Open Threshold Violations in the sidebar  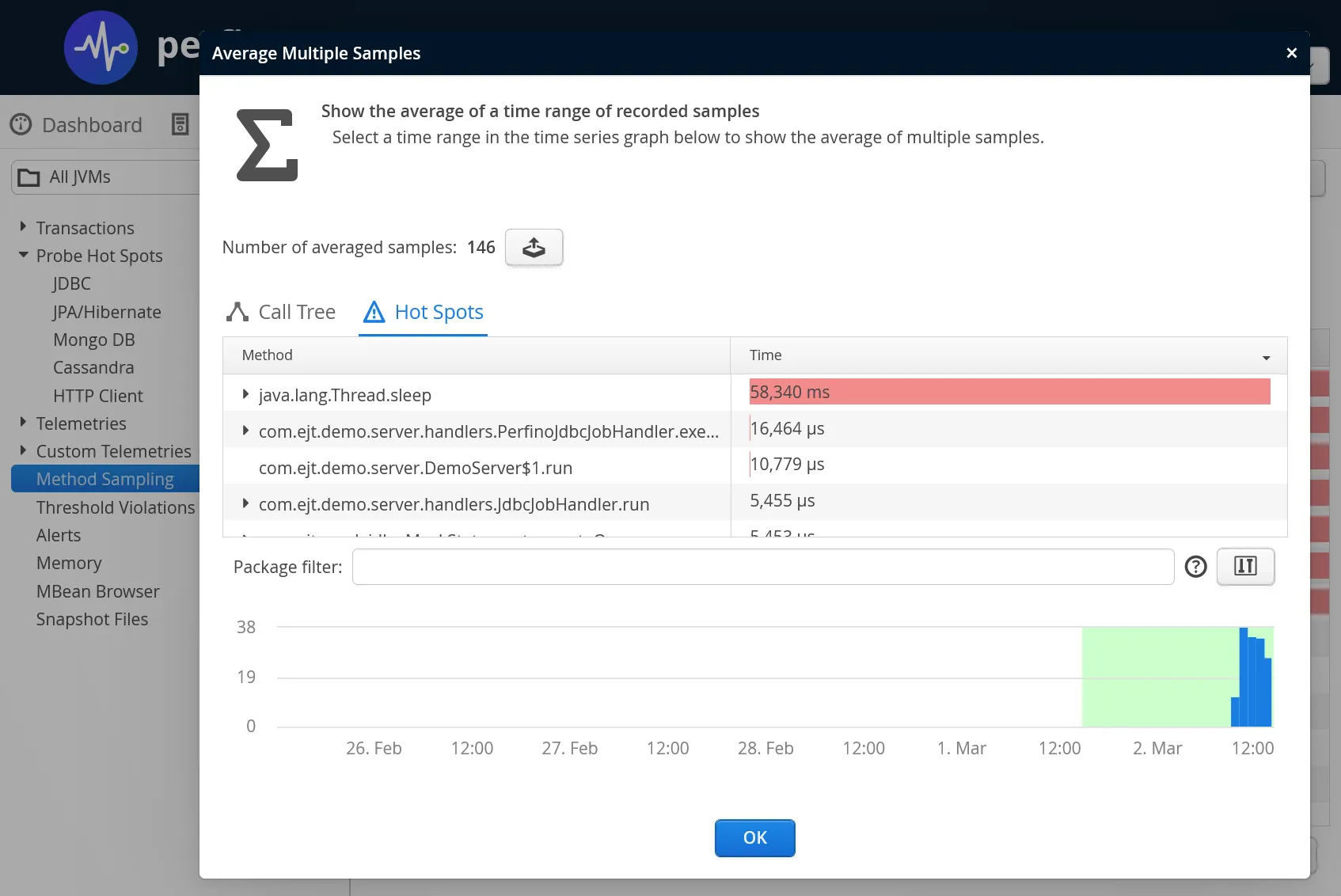[x=116, y=507]
